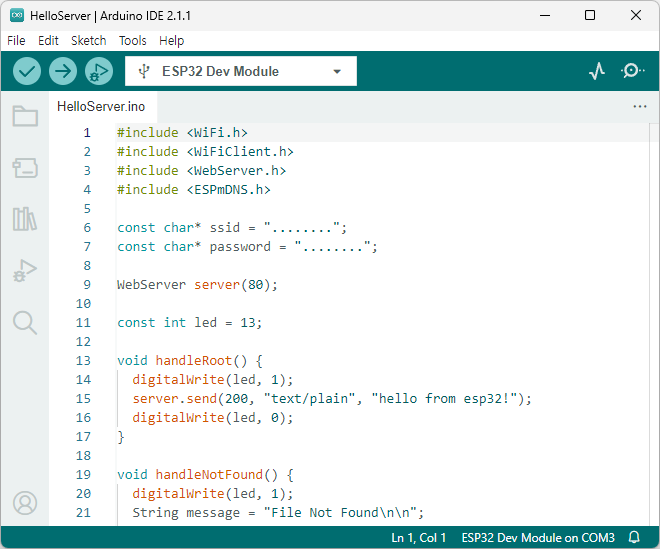Click line number 13 in gutter
Viewport: 660px width, 549px height.
click(83, 361)
